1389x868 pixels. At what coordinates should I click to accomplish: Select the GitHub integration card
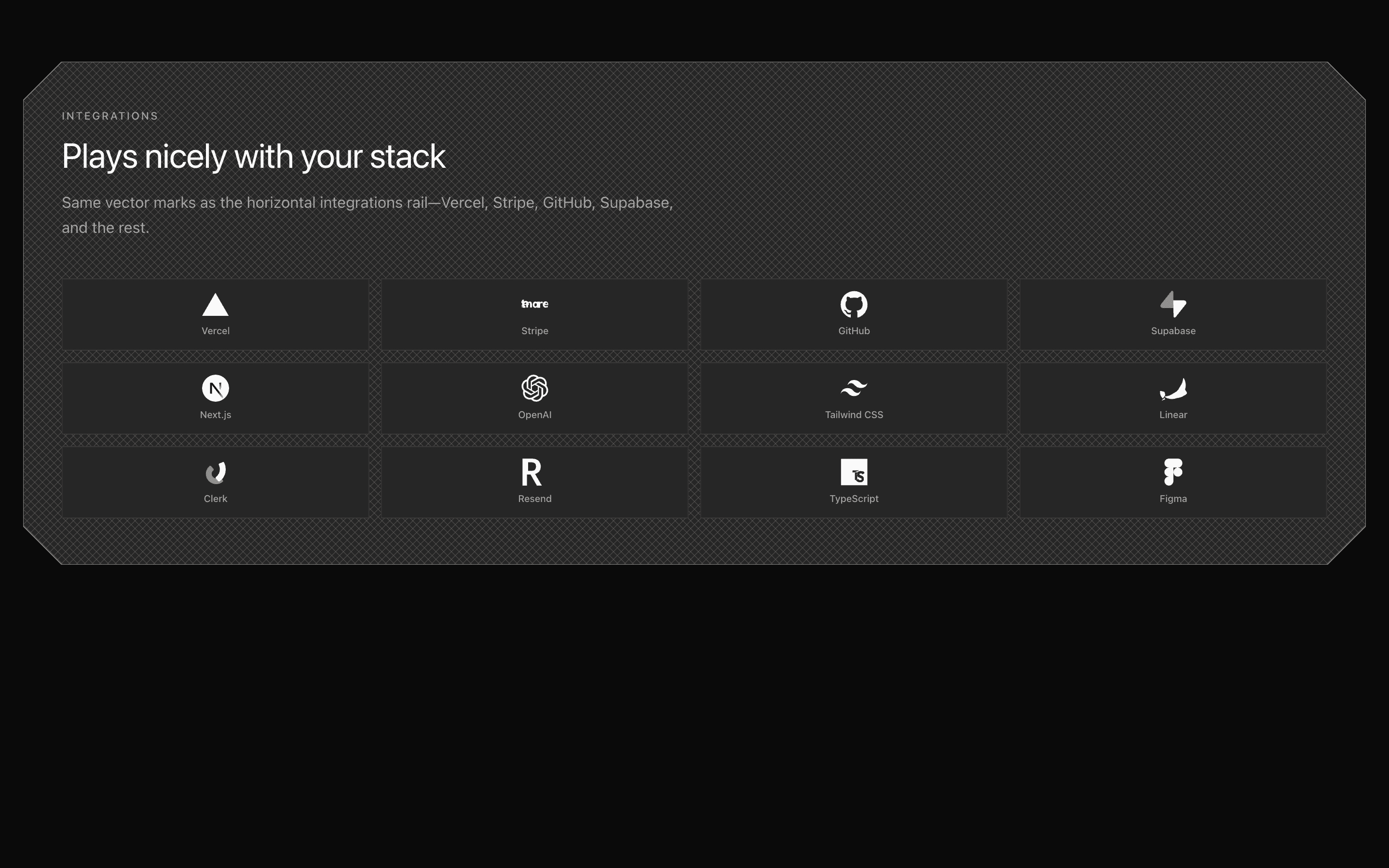[x=854, y=314]
